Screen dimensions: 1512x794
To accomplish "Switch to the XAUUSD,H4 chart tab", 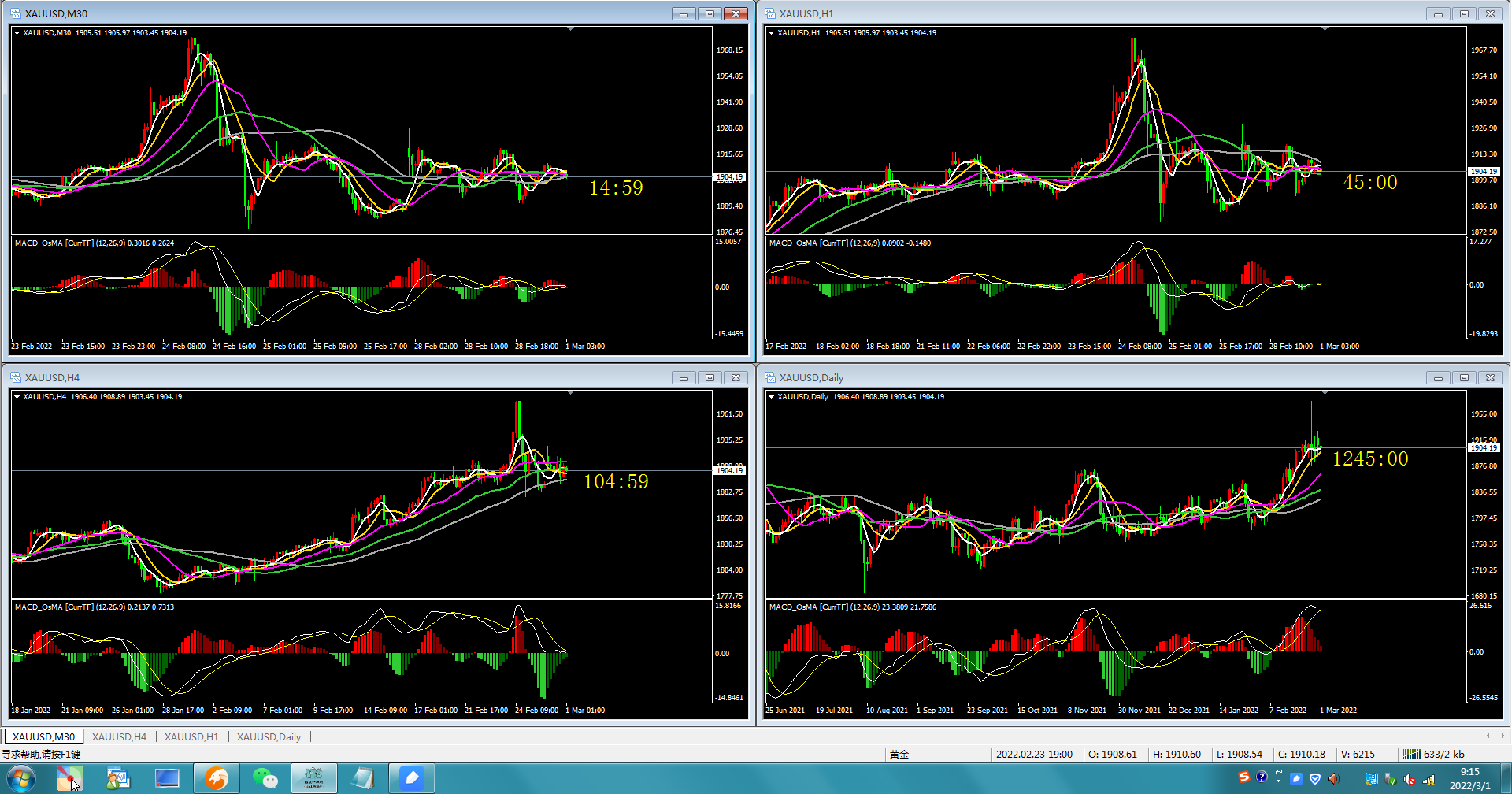I will 119,736.
